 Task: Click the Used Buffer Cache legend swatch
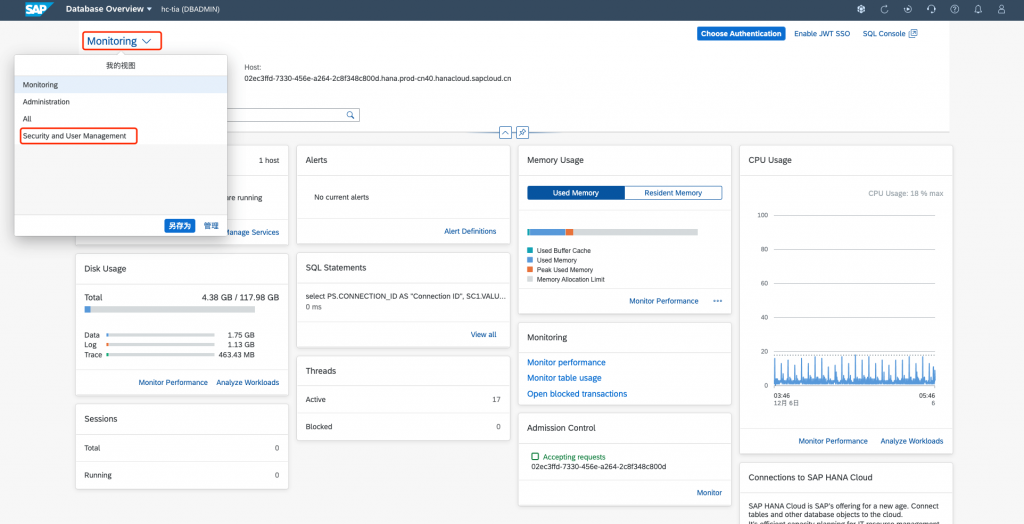coord(530,250)
